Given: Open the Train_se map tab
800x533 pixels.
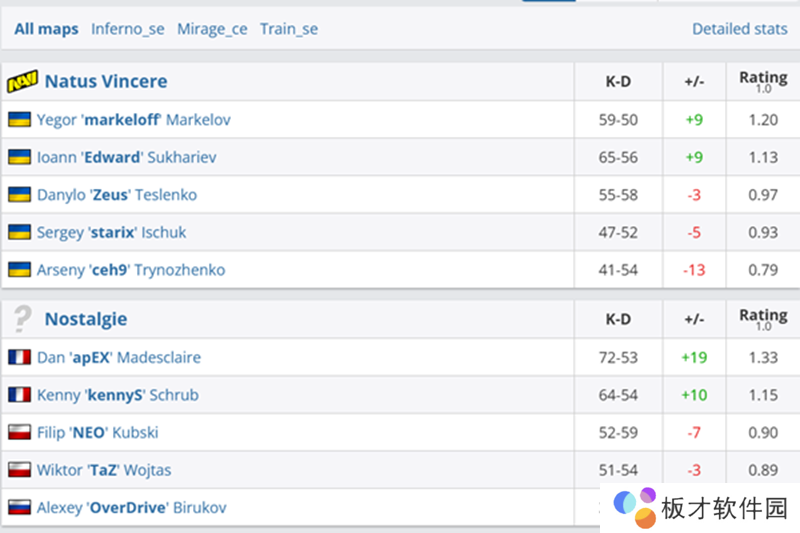Looking at the screenshot, I should coord(289,29).
